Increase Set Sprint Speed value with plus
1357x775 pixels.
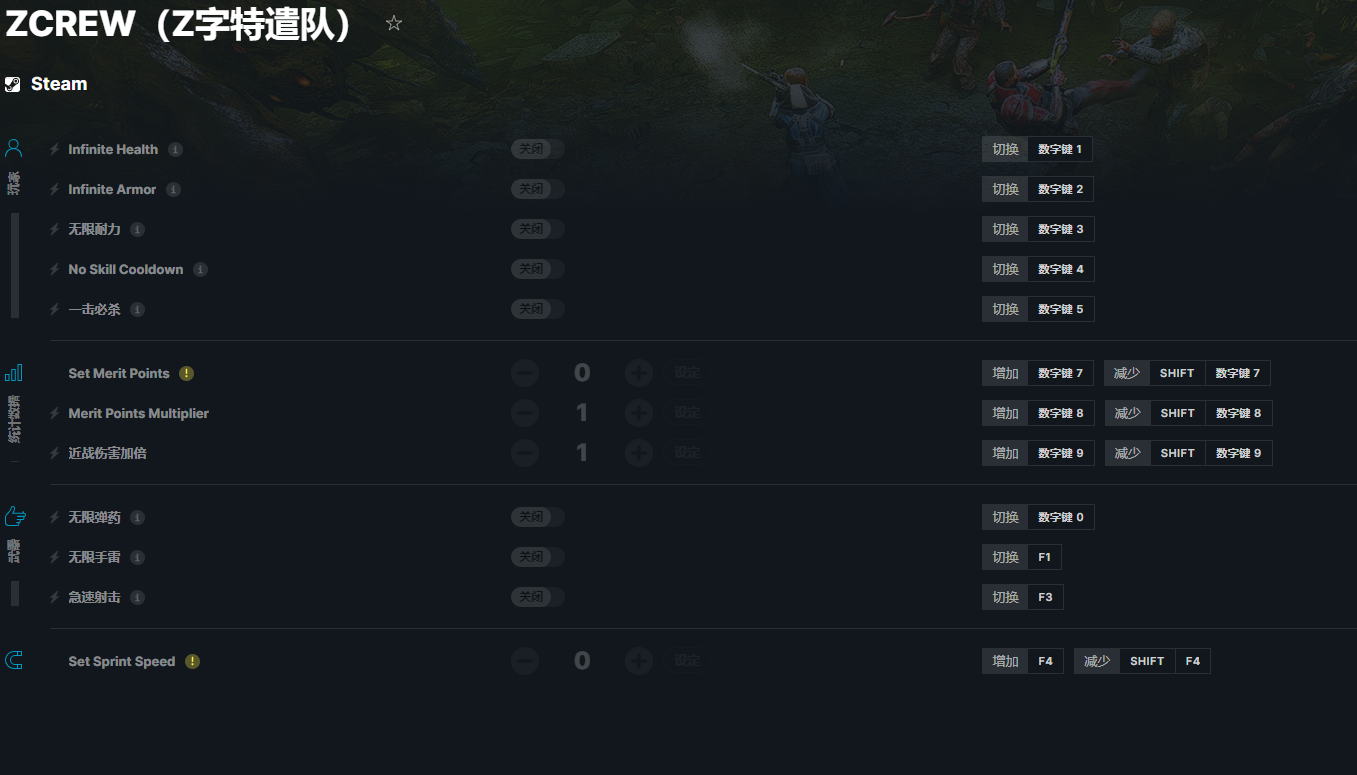(639, 661)
